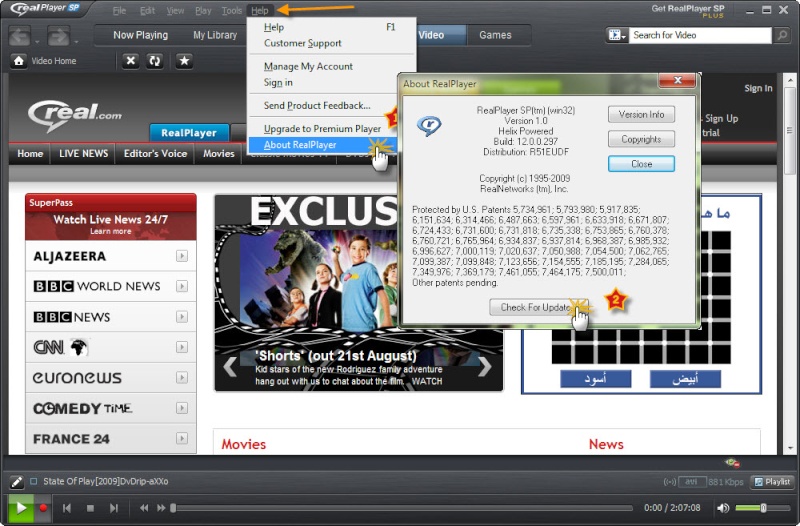Add favorite with the star icon
This screenshot has height=526, width=800.
click(184, 61)
